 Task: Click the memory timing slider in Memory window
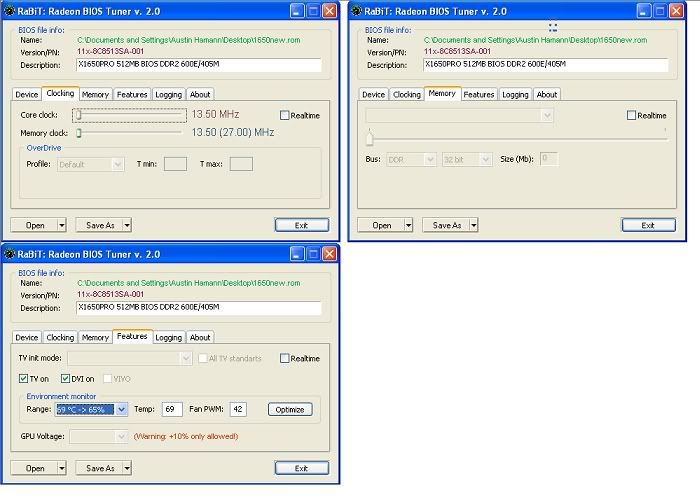coord(369,138)
